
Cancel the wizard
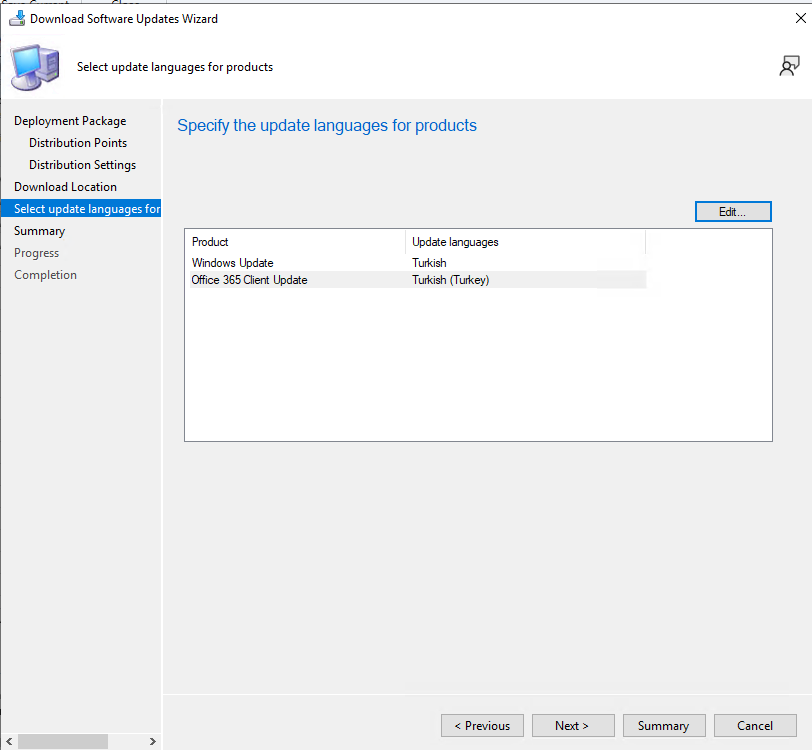755,725
